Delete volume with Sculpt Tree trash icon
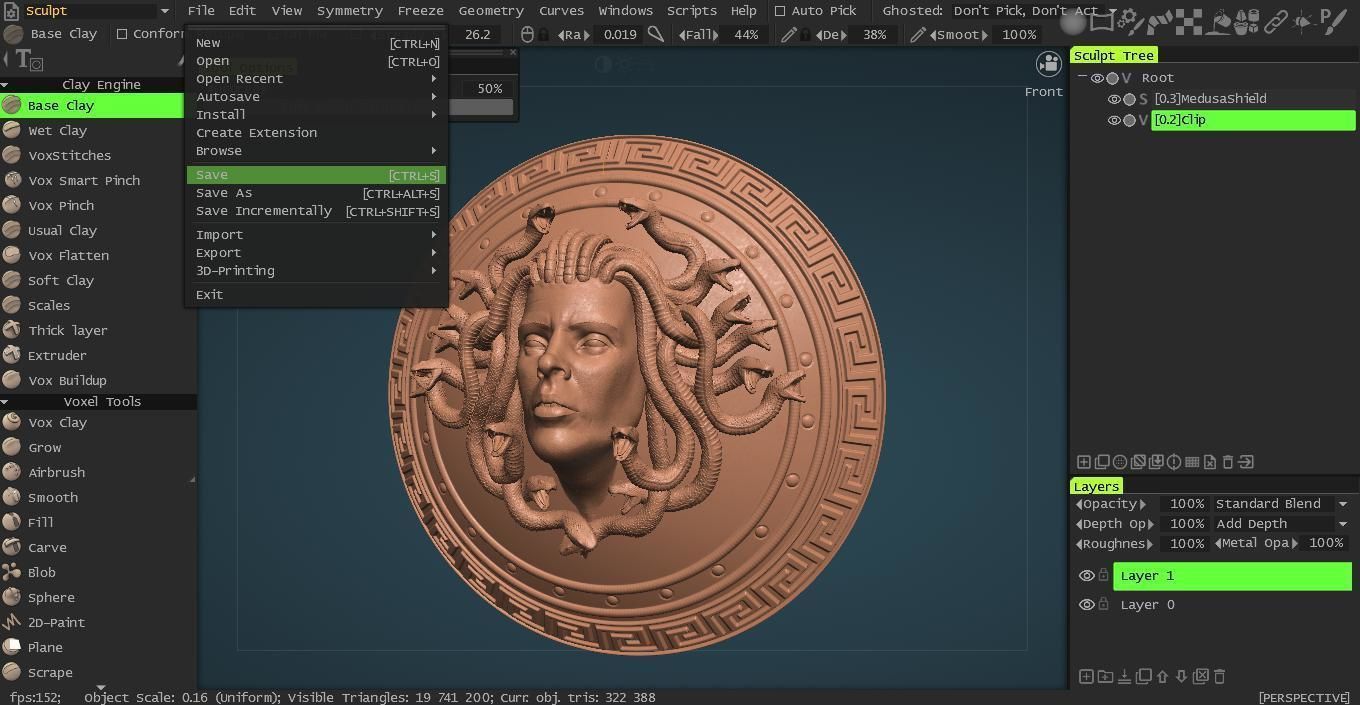The width and height of the screenshot is (1360, 705). point(1228,462)
